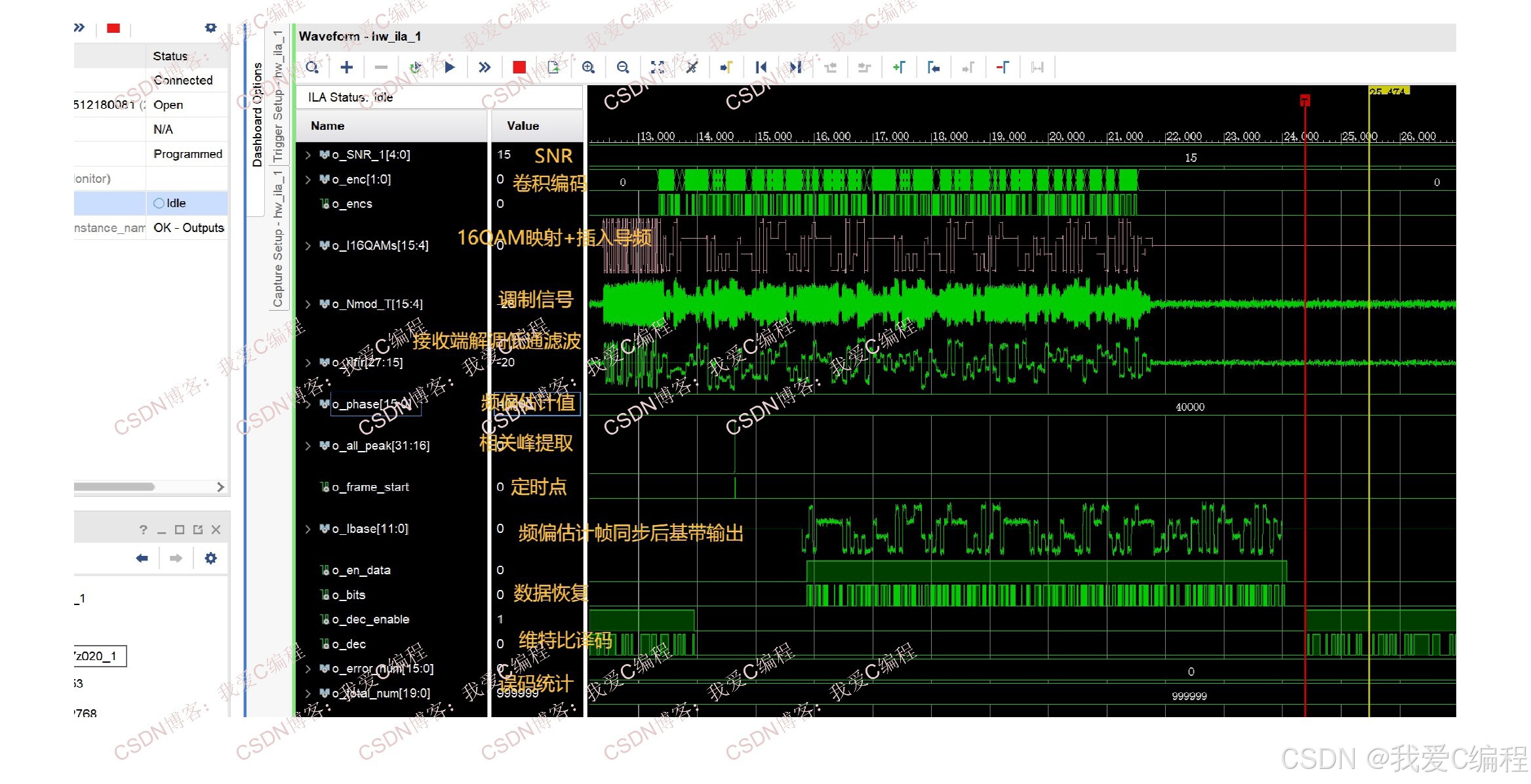Go to the first waveform time marker

(x=761, y=67)
